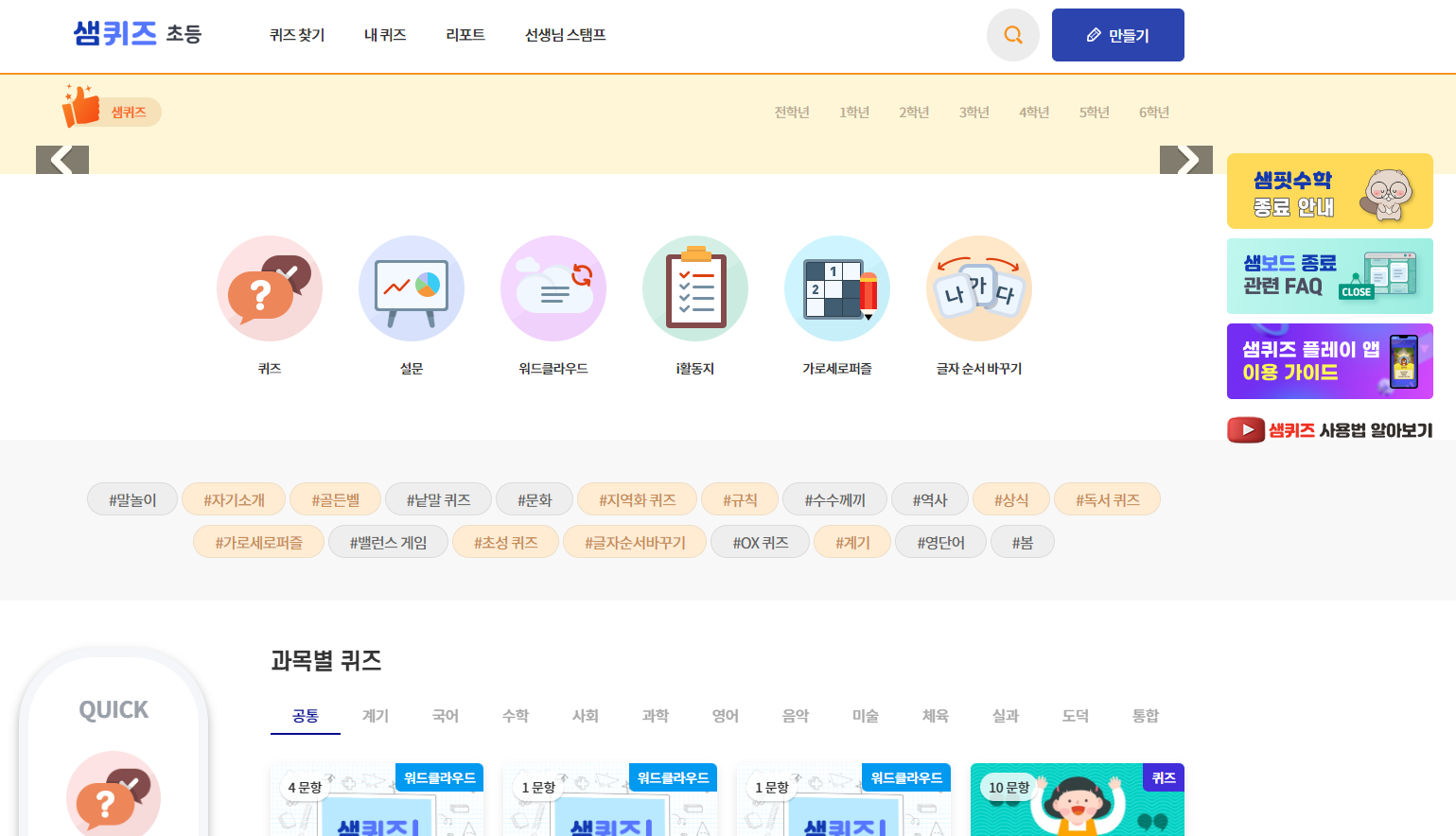Screen dimensions: 1456x836
Task: Filter by 3학년 grade
Action: (x=974, y=113)
